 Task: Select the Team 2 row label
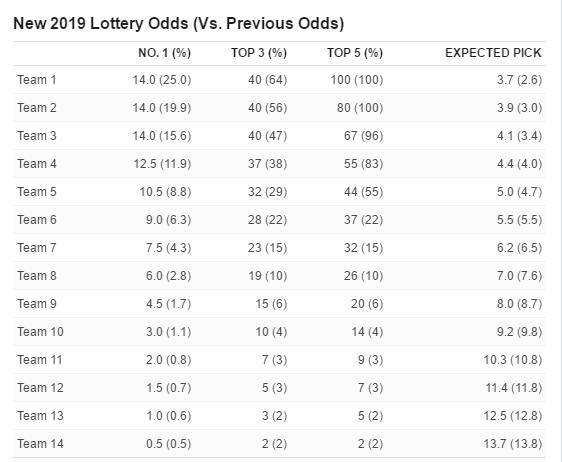click(37, 108)
